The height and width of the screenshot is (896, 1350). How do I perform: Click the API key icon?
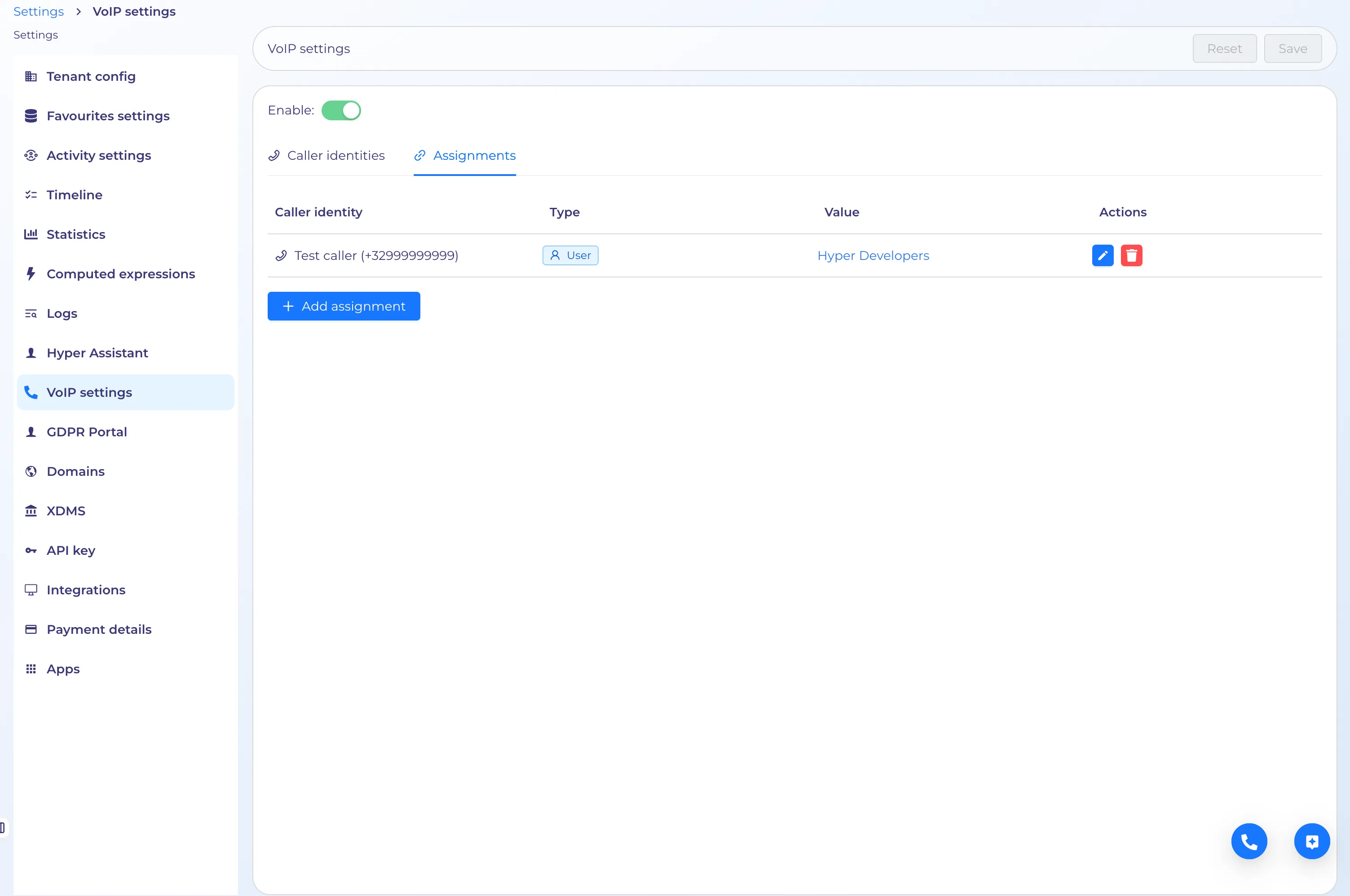(x=31, y=550)
